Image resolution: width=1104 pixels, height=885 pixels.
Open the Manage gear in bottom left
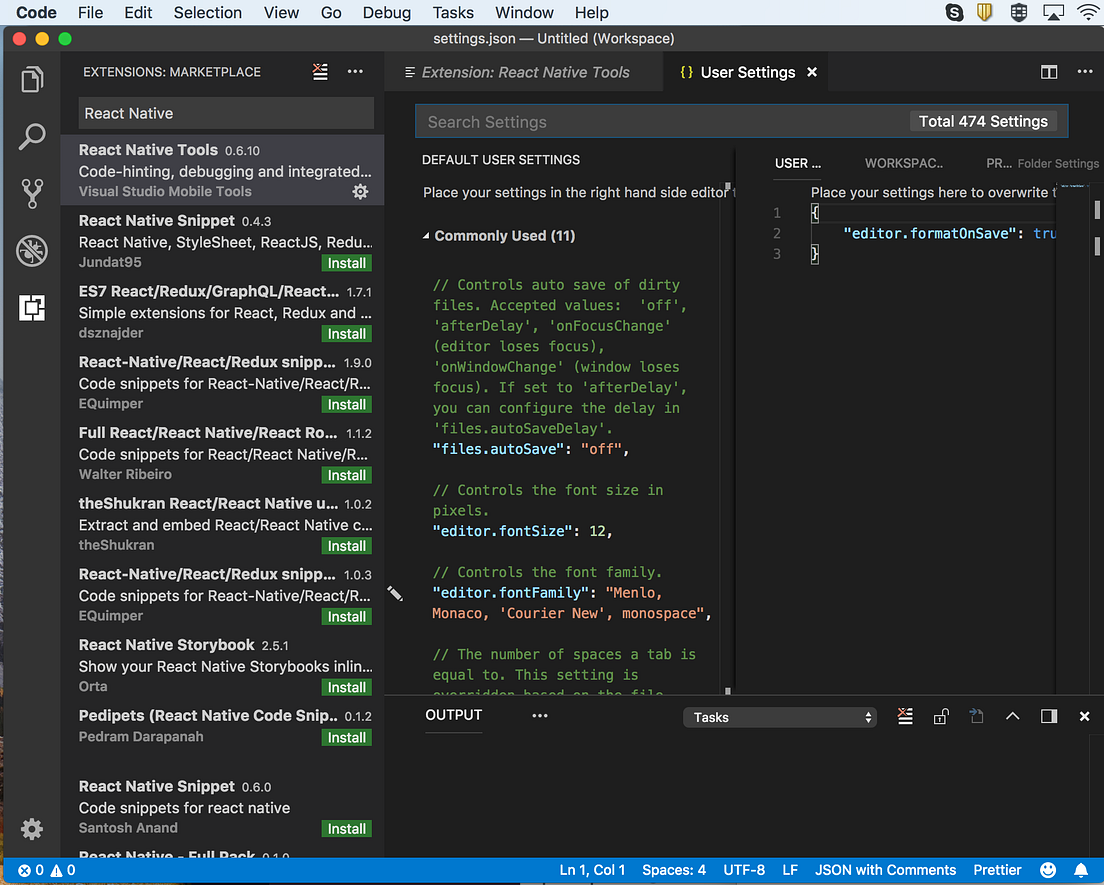point(31,829)
